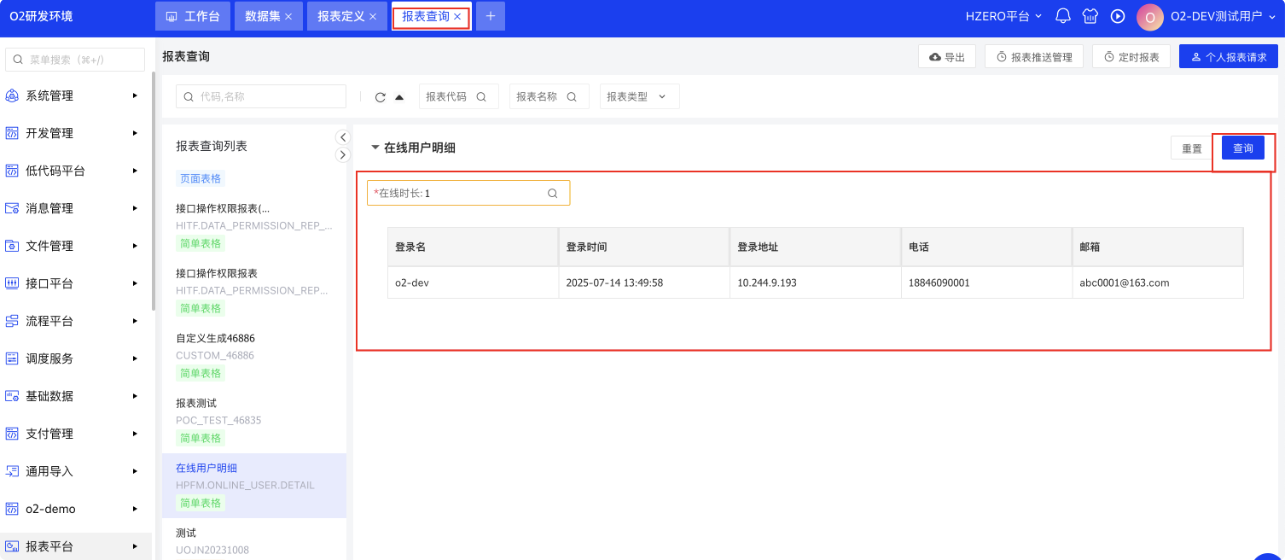The width and height of the screenshot is (1288, 560).
Task: Expand report list with right arrow
Action: coord(342,155)
